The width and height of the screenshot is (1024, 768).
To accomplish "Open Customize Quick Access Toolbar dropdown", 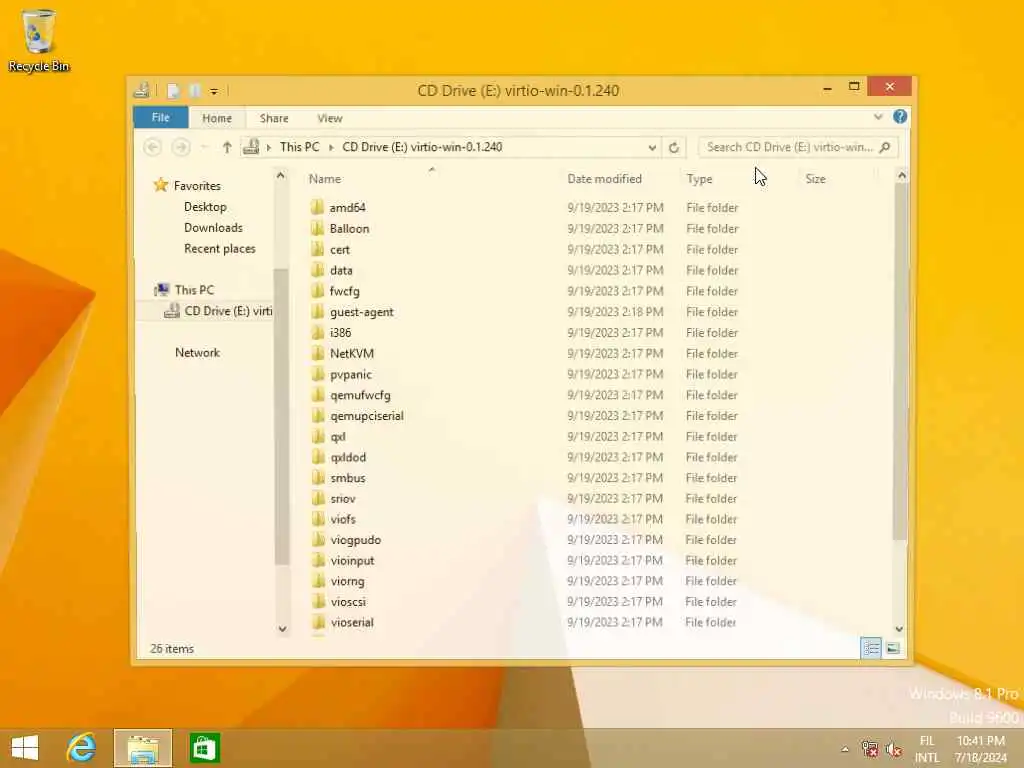I will (214, 91).
